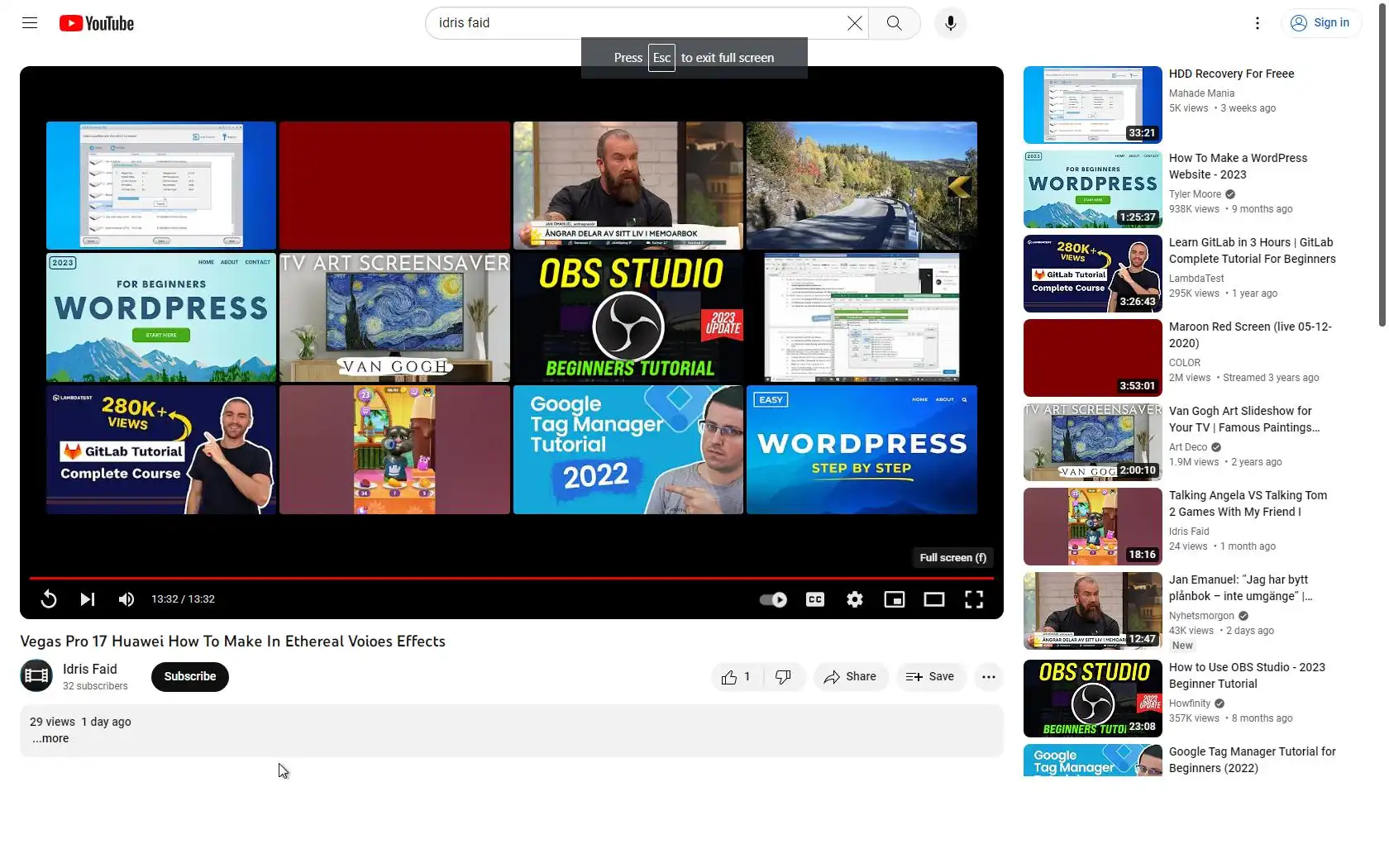
Task: Clear the search box with the X
Action: coord(855,23)
